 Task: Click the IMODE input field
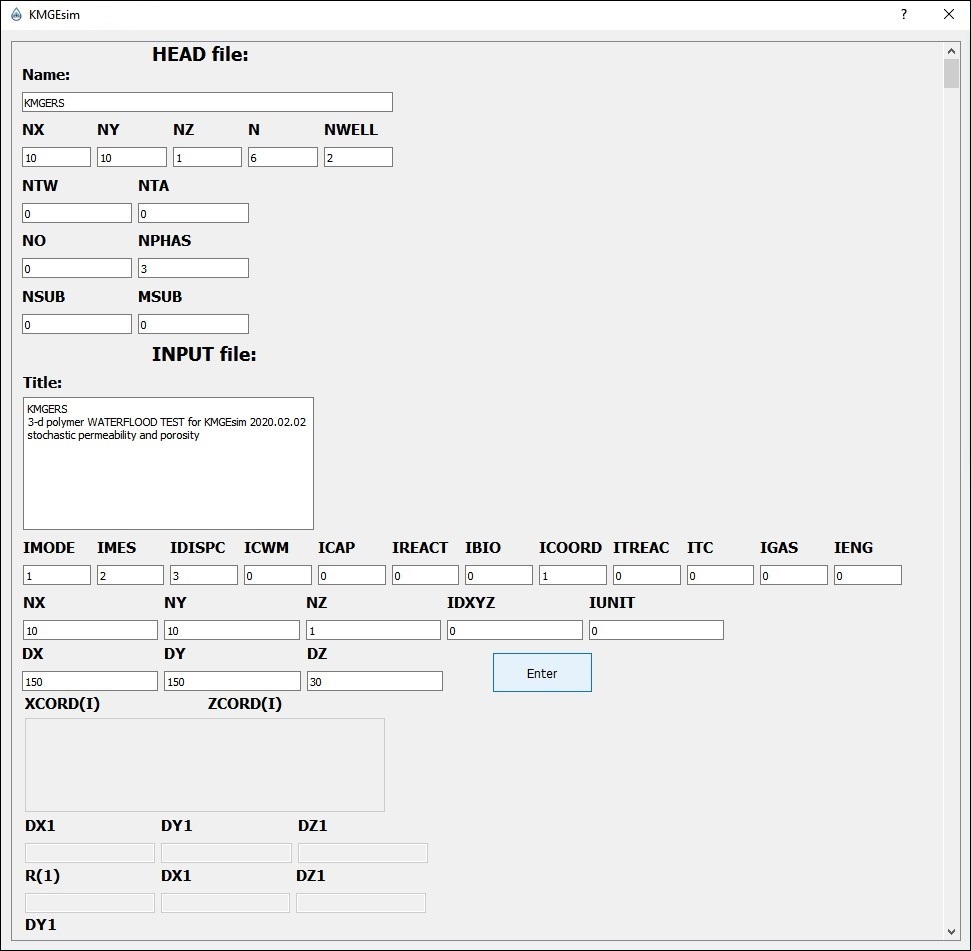(x=57, y=576)
